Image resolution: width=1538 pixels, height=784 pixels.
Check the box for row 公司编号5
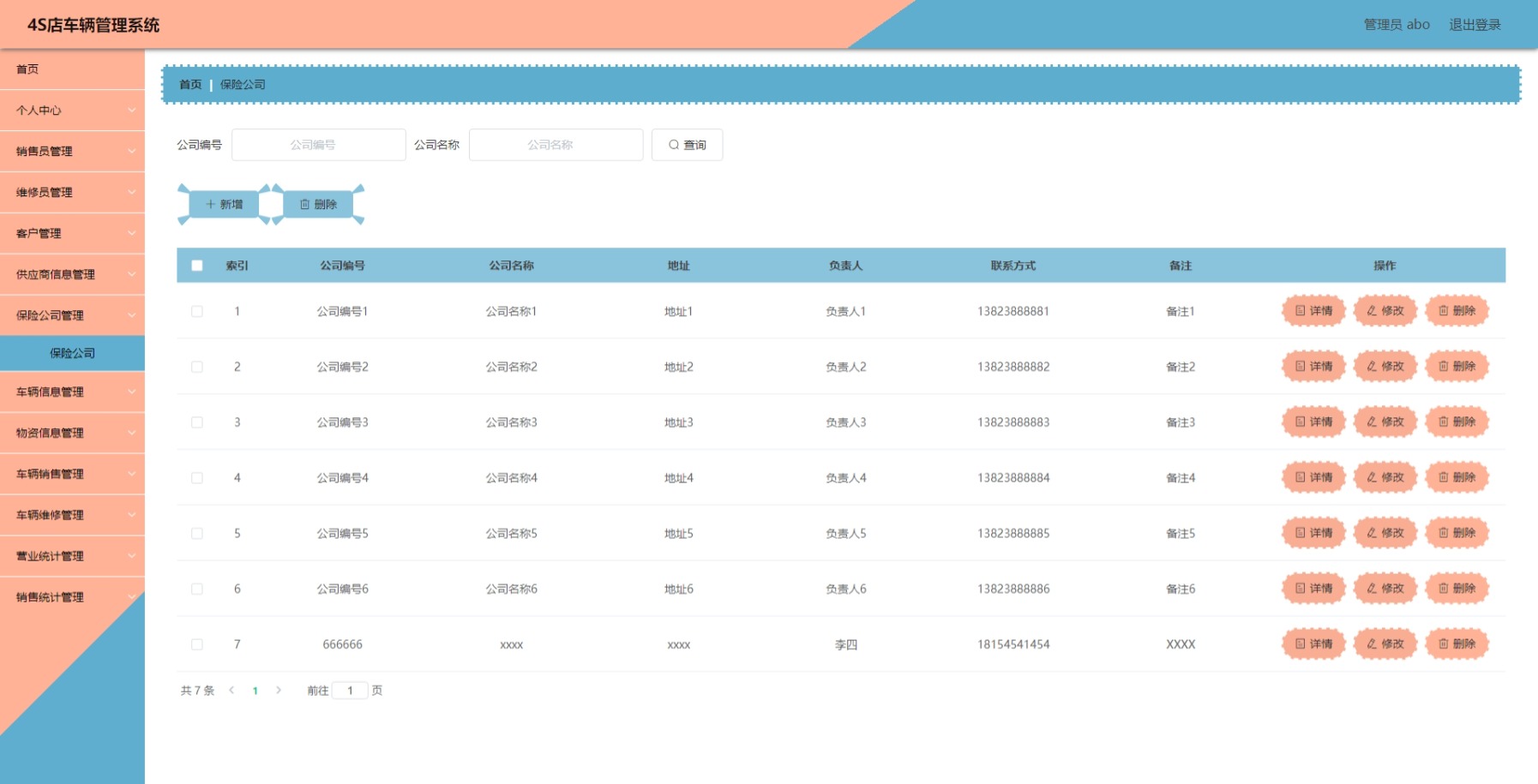[197, 533]
